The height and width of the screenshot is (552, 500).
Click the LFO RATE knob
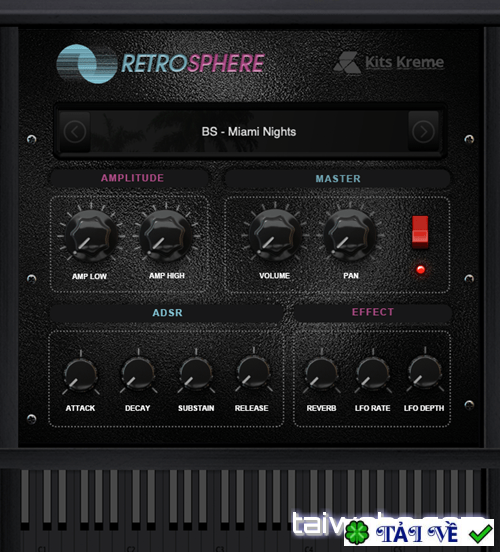coord(373,374)
